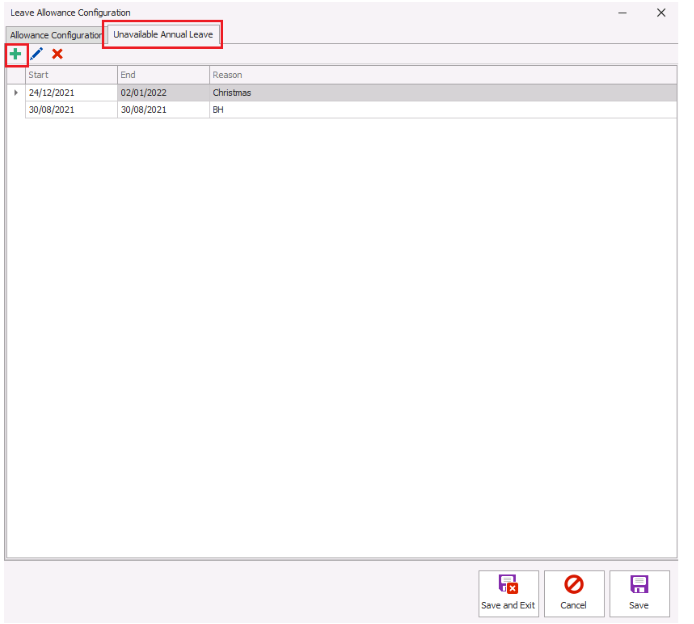Open the Unavailable Annual Leave tab
The width and height of the screenshot is (694, 624).
coord(163,34)
